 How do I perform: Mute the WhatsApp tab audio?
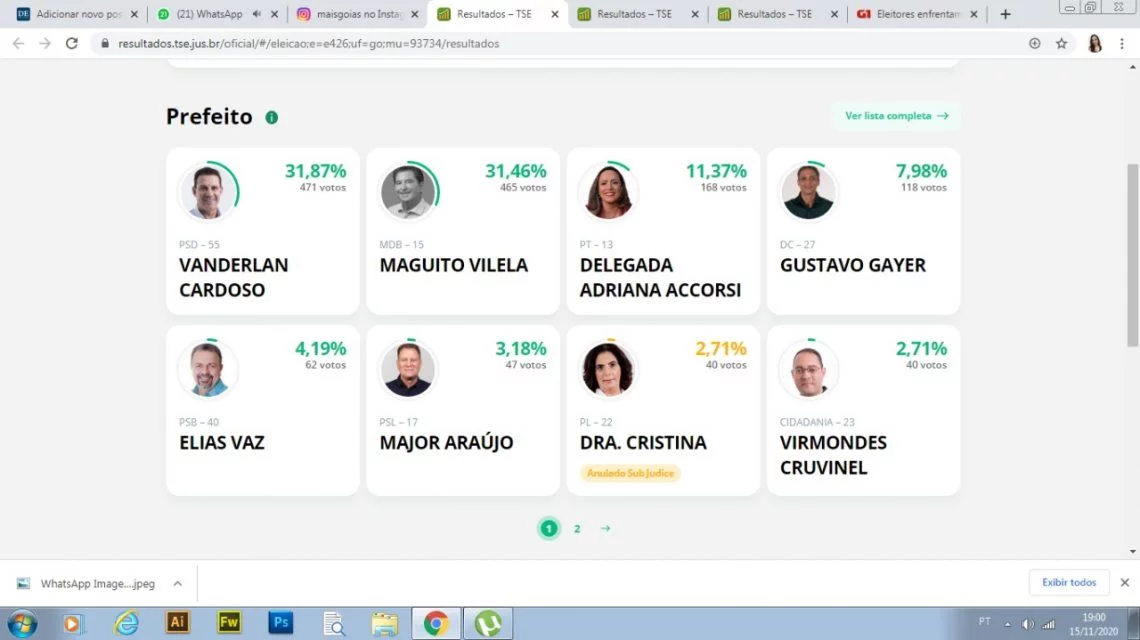point(257,14)
